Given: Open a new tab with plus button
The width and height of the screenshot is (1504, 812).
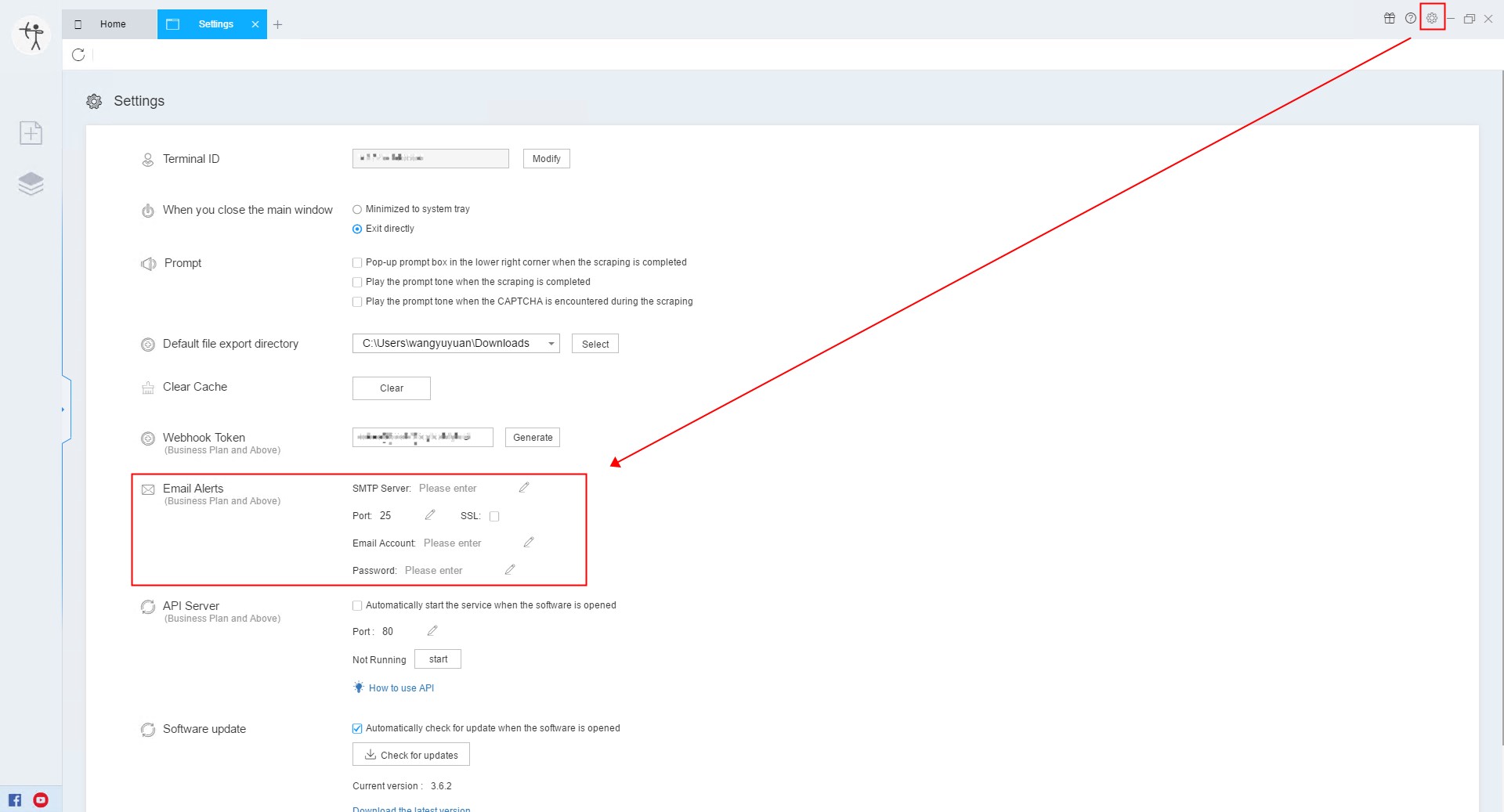Looking at the screenshot, I should pos(277,24).
